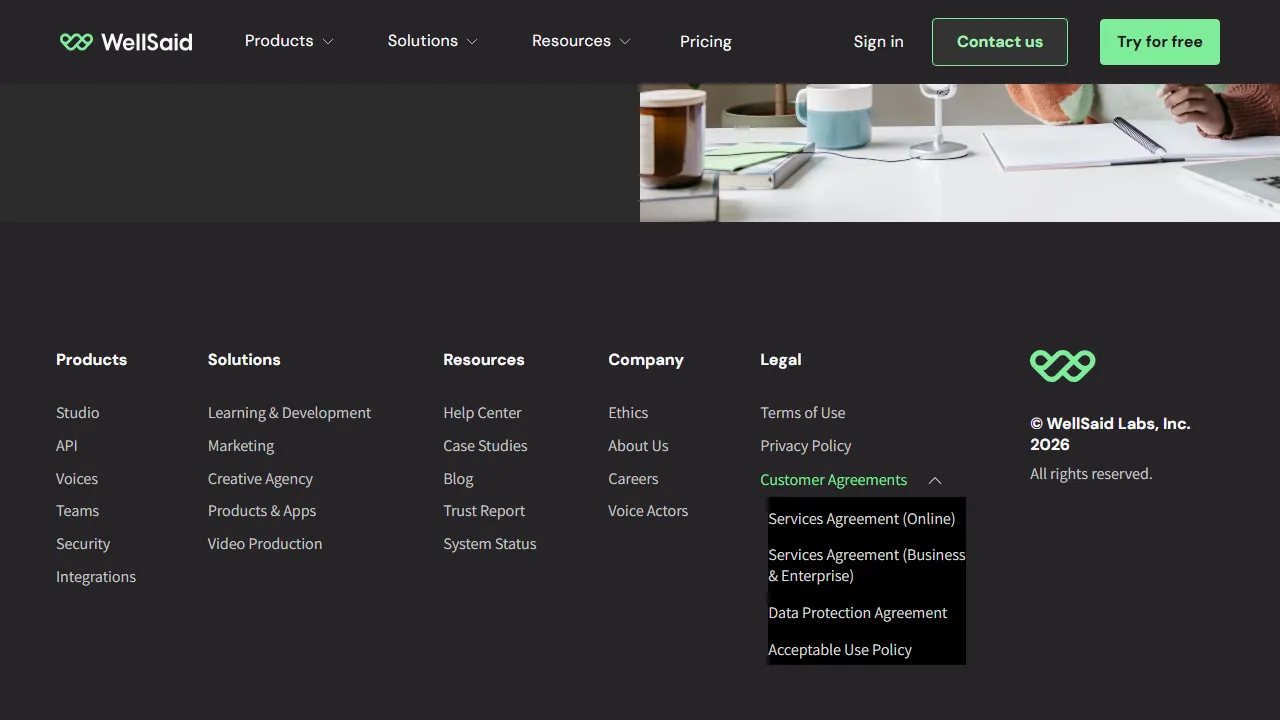Viewport: 1280px width, 720px height.
Task: Click the green WellSaid footer logo
Action: tap(1062, 366)
